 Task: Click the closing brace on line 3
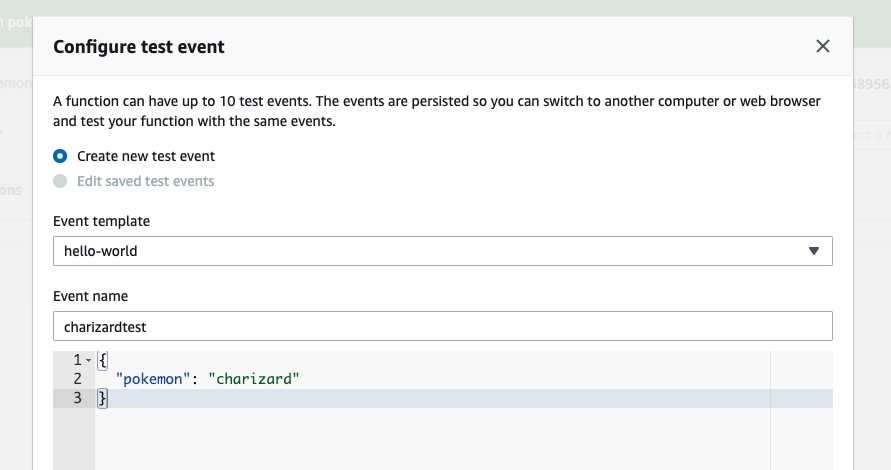102,398
